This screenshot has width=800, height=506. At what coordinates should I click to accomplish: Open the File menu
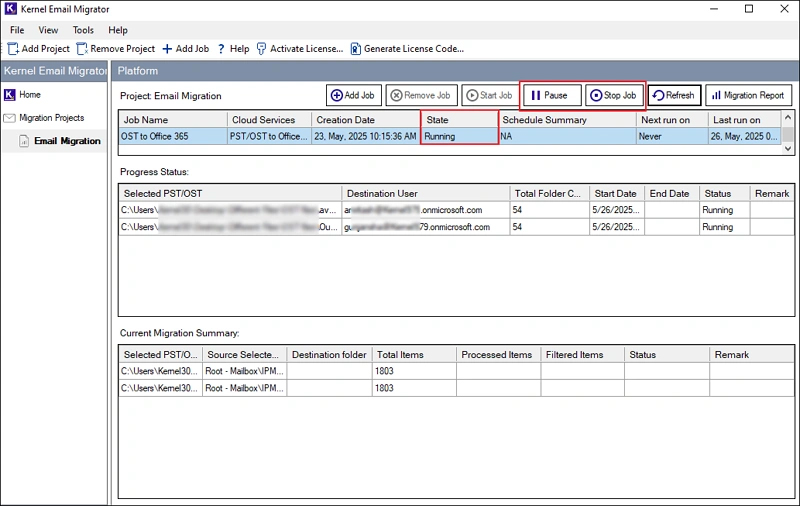pyautogui.click(x=17, y=30)
